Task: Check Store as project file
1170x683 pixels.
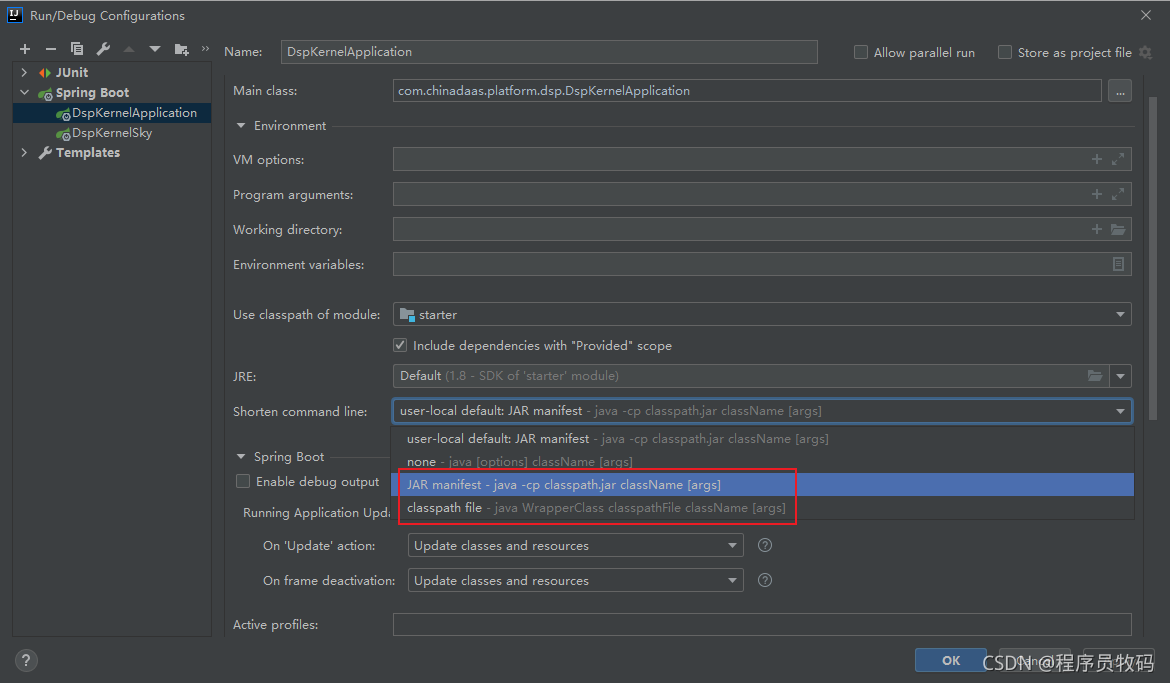Action: click(1004, 52)
